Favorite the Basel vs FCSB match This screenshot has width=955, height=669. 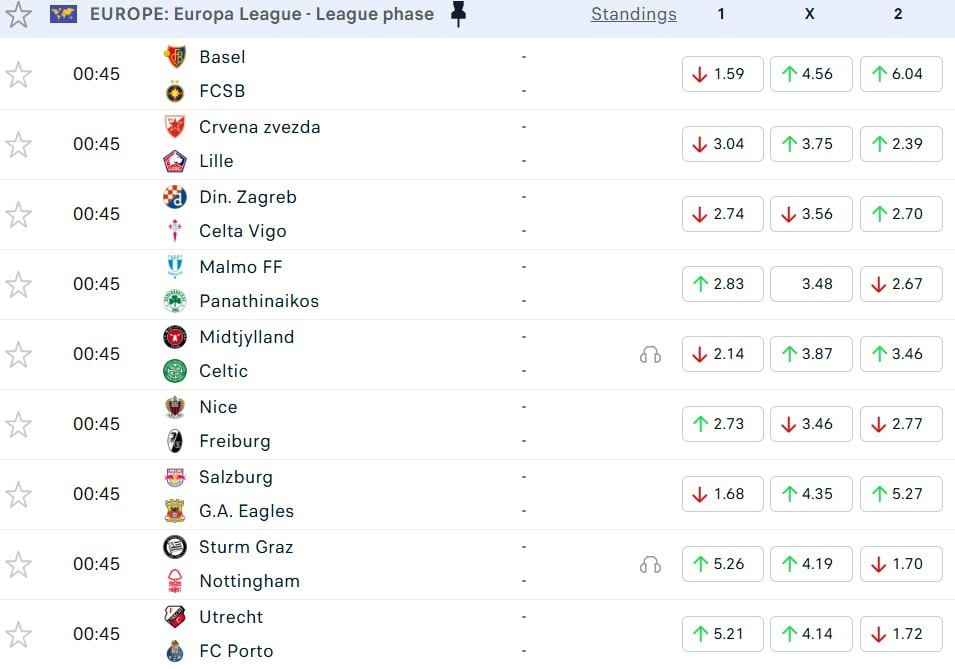[19, 75]
